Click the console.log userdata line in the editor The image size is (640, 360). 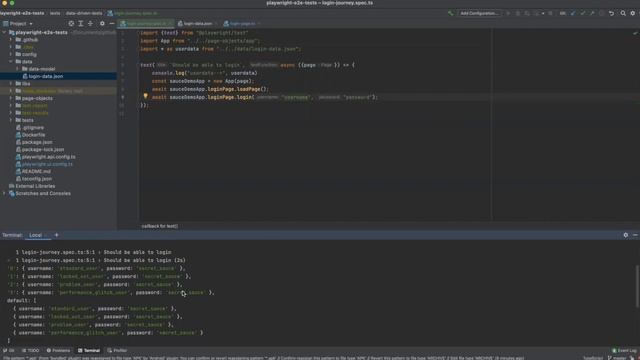coord(204,73)
